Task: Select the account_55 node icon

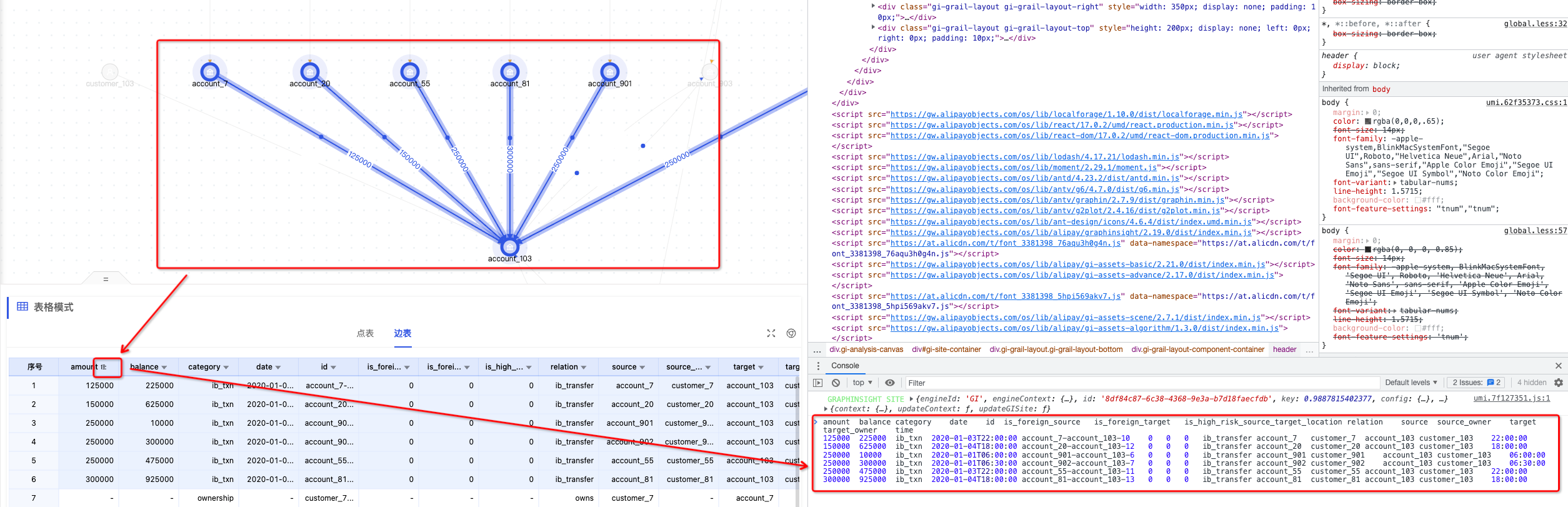Action: pyautogui.click(x=410, y=72)
